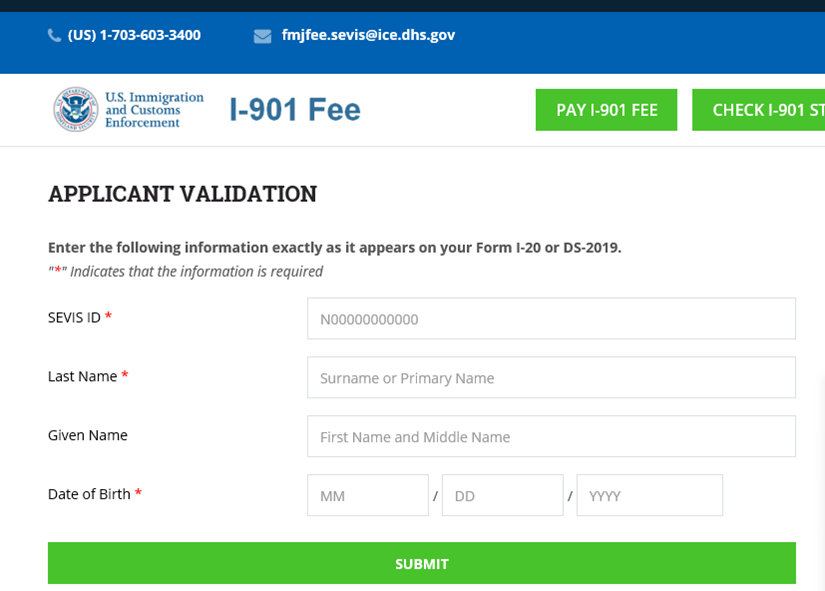
Task: Open the PAY I-901 FEE tab
Action: [606, 109]
